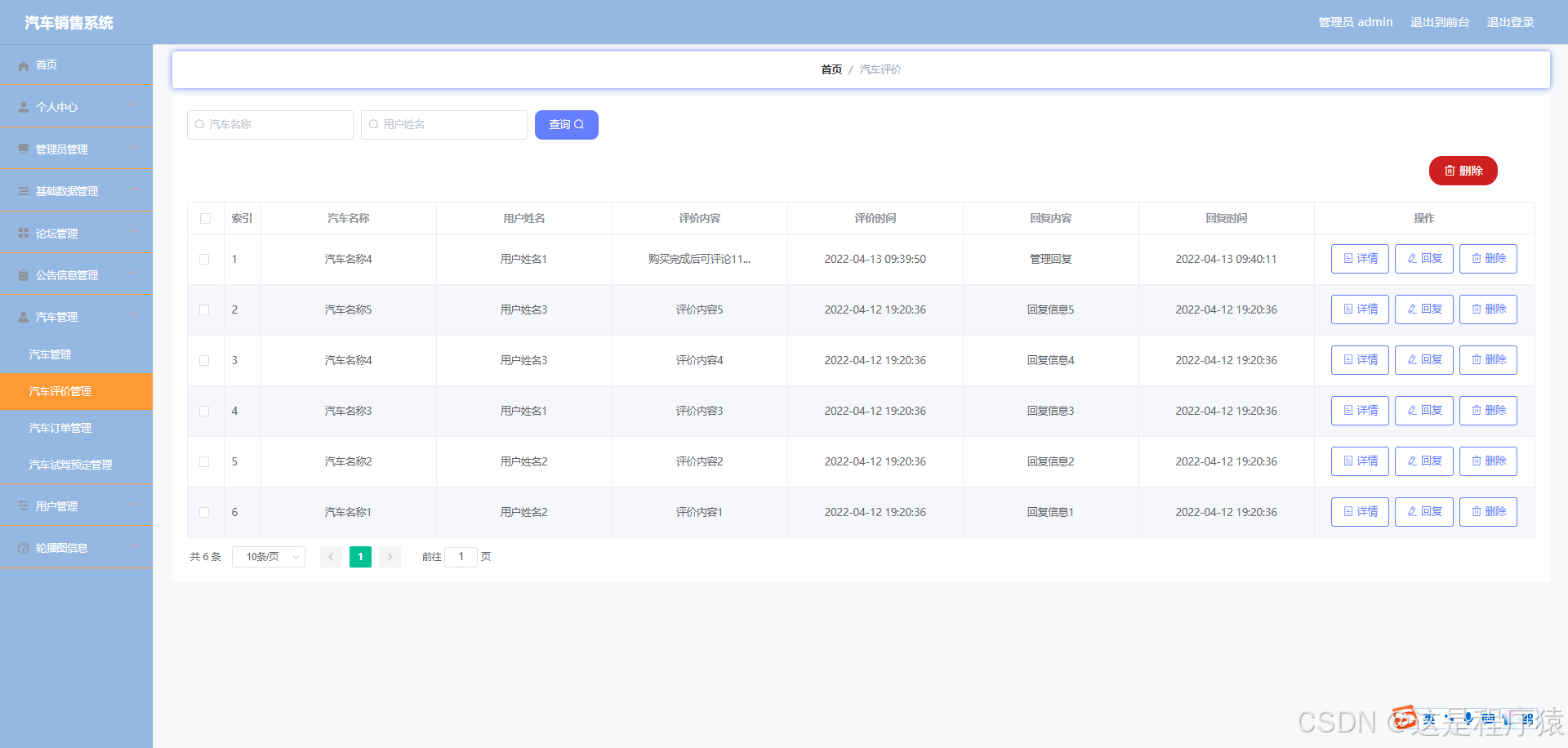Expand the 公告信息管理 menu chevron
The height and width of the screenshot is (748, 1568).
(135, 274)
